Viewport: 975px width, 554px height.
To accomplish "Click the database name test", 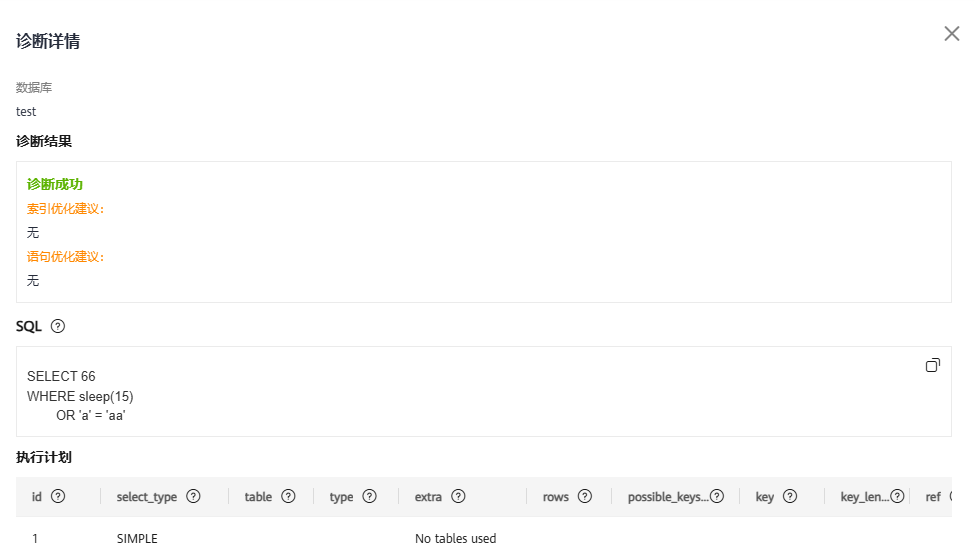I will [x=26, y=111].
